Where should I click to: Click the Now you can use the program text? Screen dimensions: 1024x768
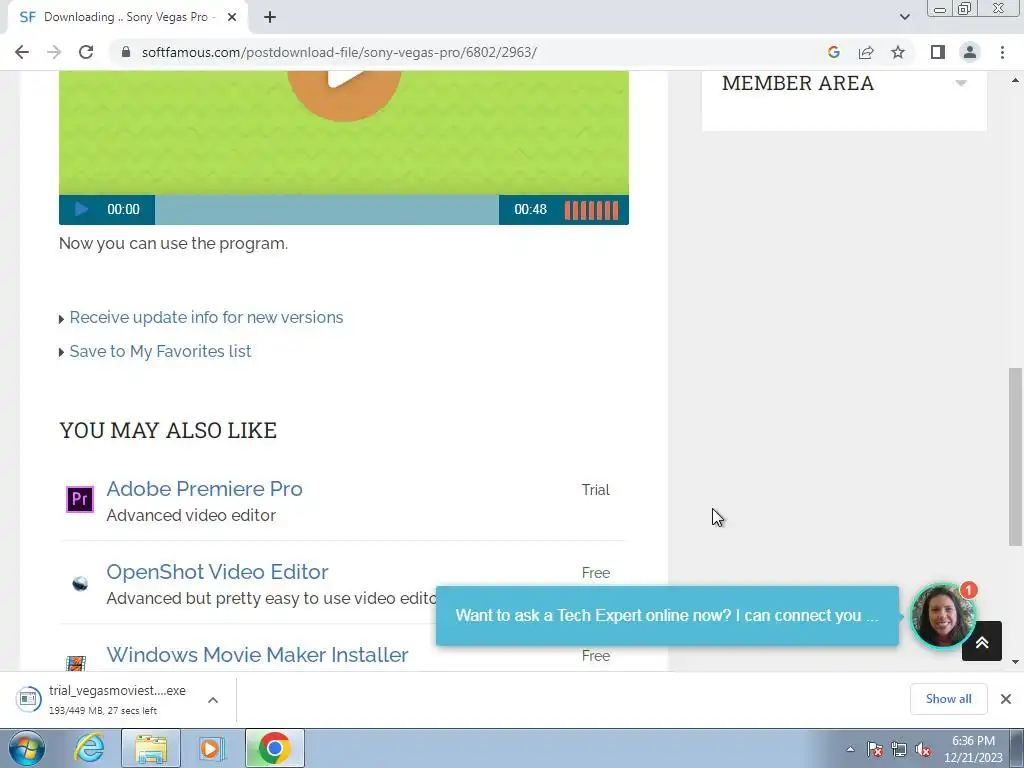click(x=173, y=244)
